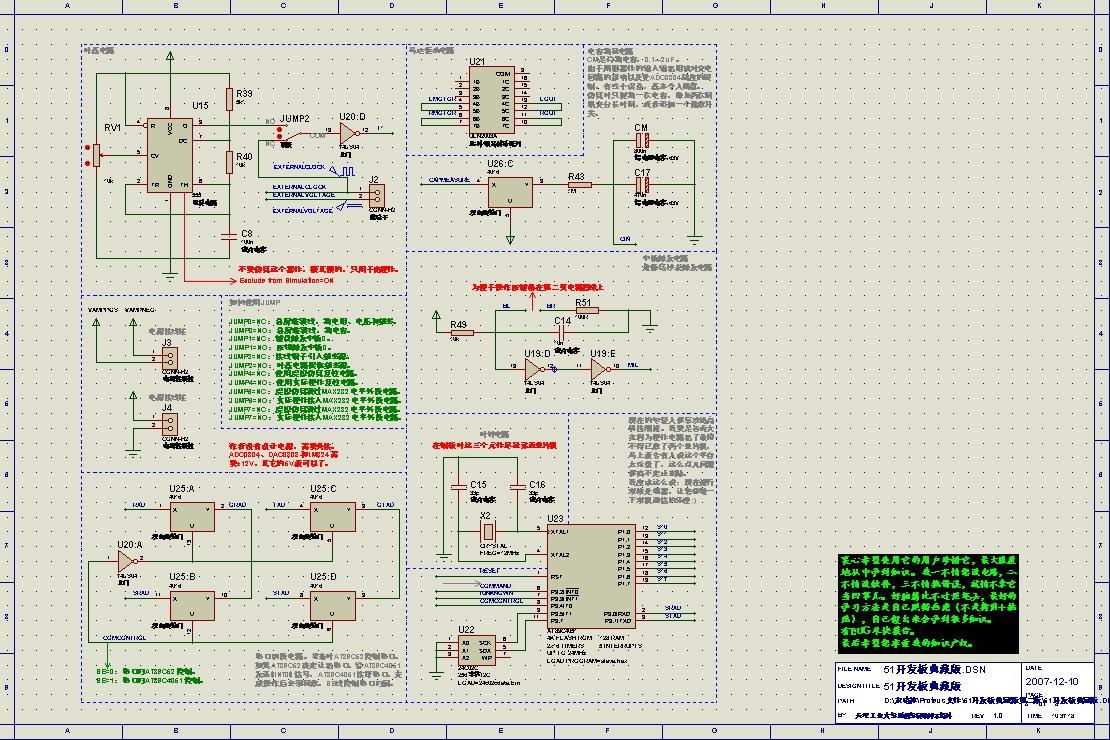Screen dimensions: 1110x740
Task: Click the date 2007-12-10 in title block
Action: (1051, 681)
